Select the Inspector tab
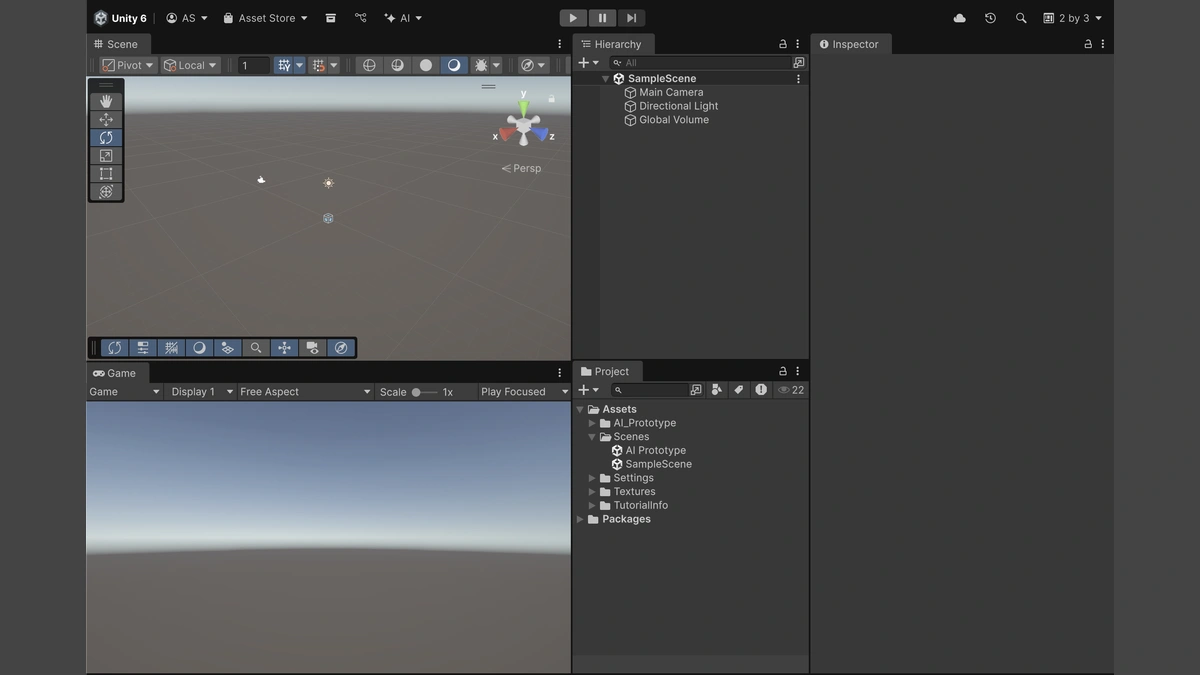 [x=849, y=44]
